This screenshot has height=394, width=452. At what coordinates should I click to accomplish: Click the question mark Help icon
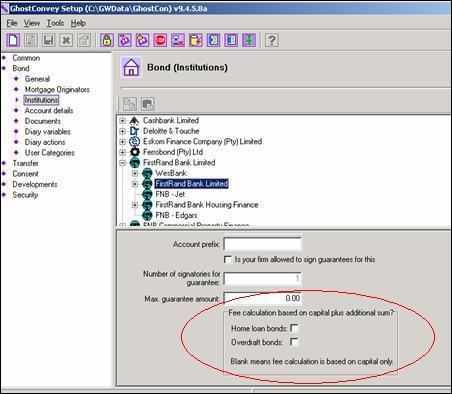(272, 40)
